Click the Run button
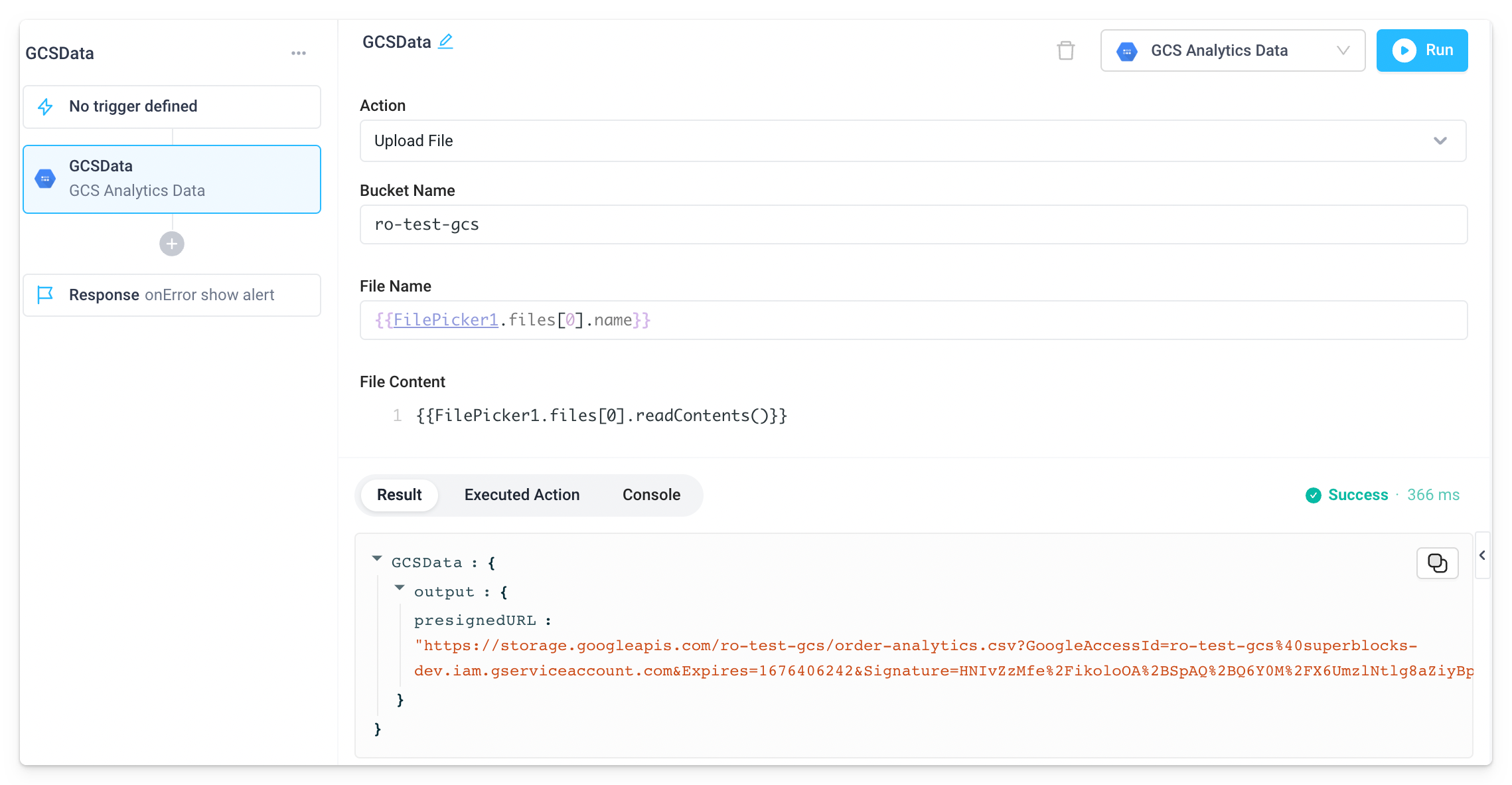The height and width of the screenshot is (785, 1512). [1422, 50]
